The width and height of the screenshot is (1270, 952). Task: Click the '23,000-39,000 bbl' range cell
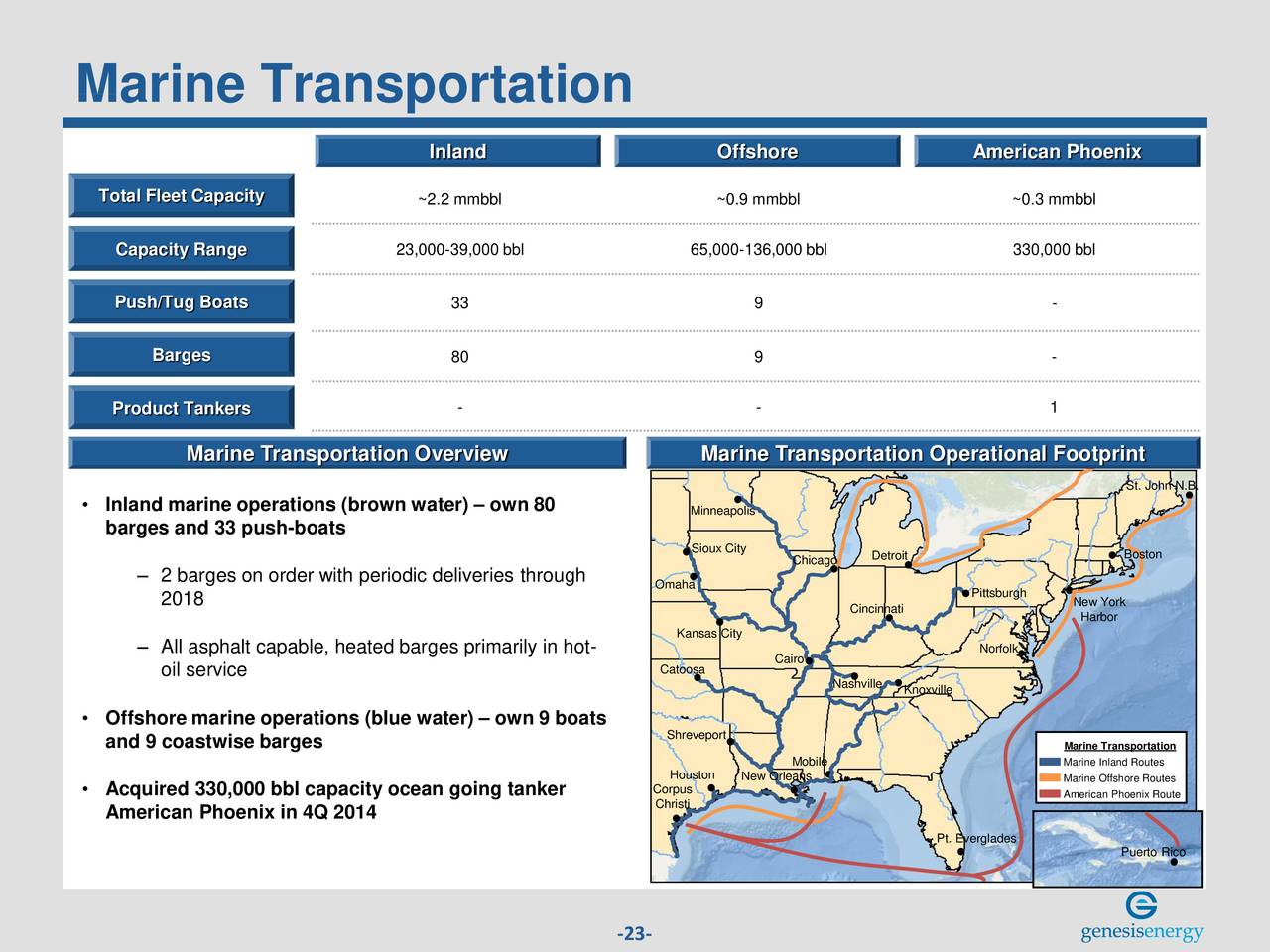tap(459, 249)
